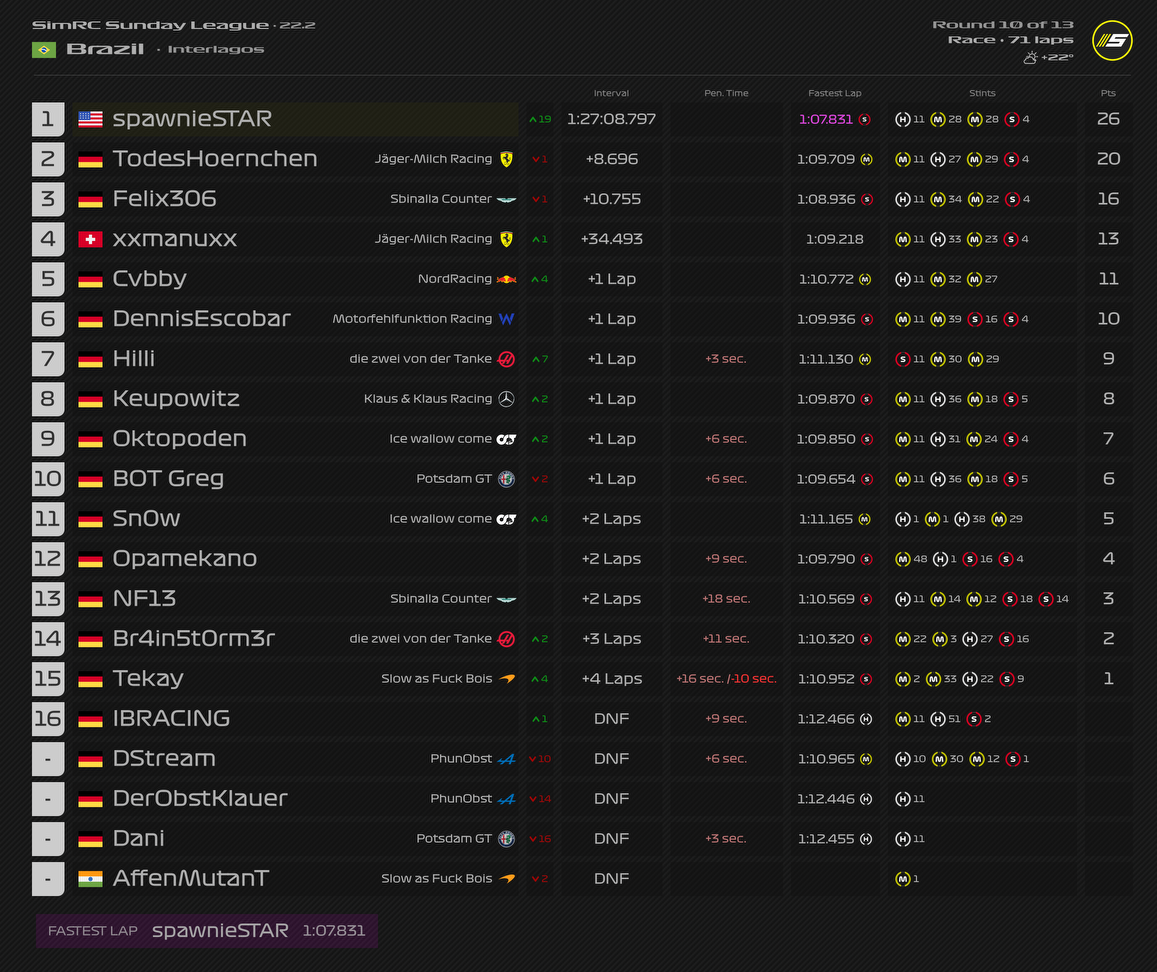Click the Alpine logo beside DStream
1157x972 pixels.
(x=506, y=759)
